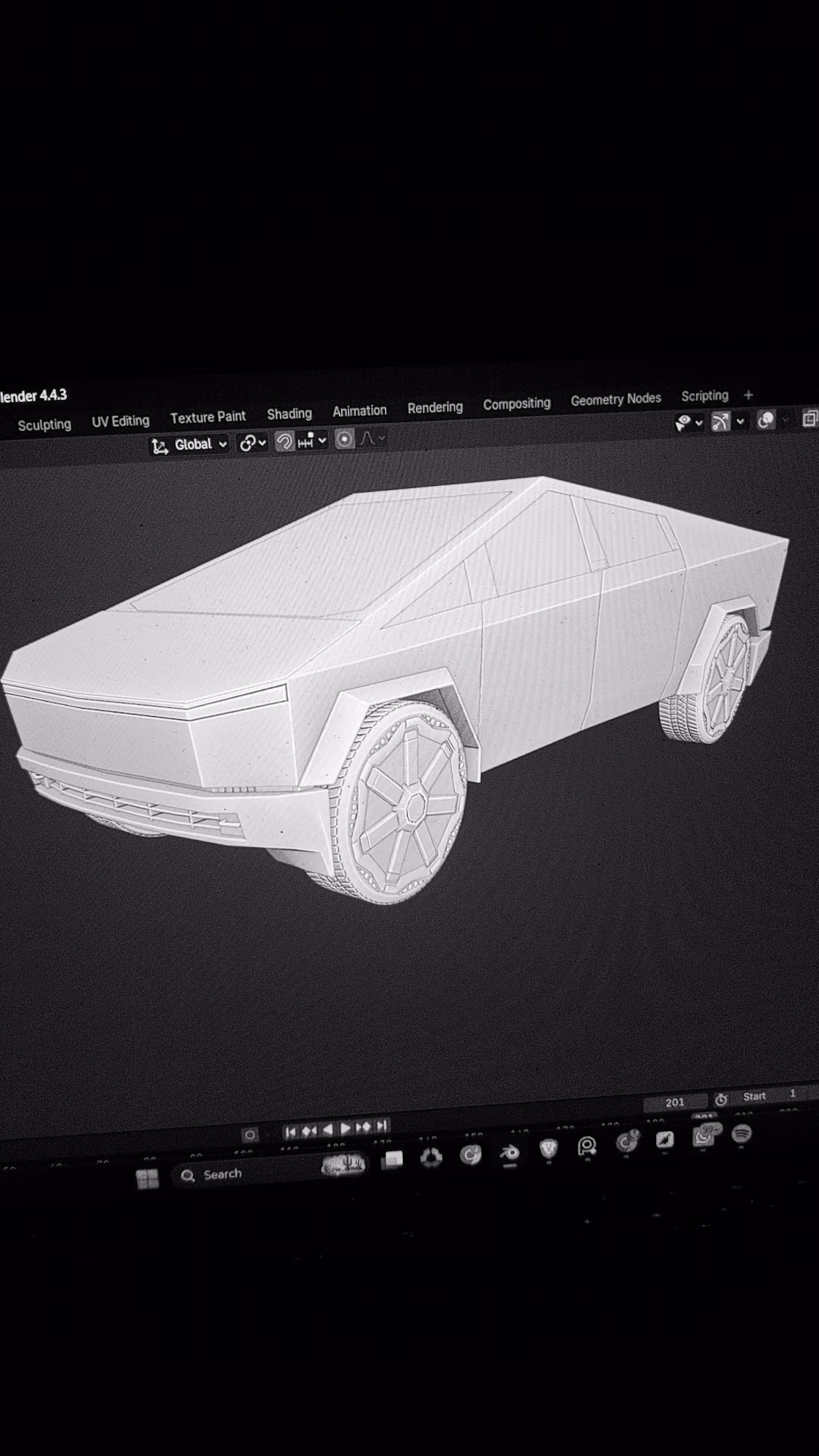Image resolution: width=819 pixels, height=1456 pixels.
Task: Go to the Compositing workspace tab
Action: point(517,403)
